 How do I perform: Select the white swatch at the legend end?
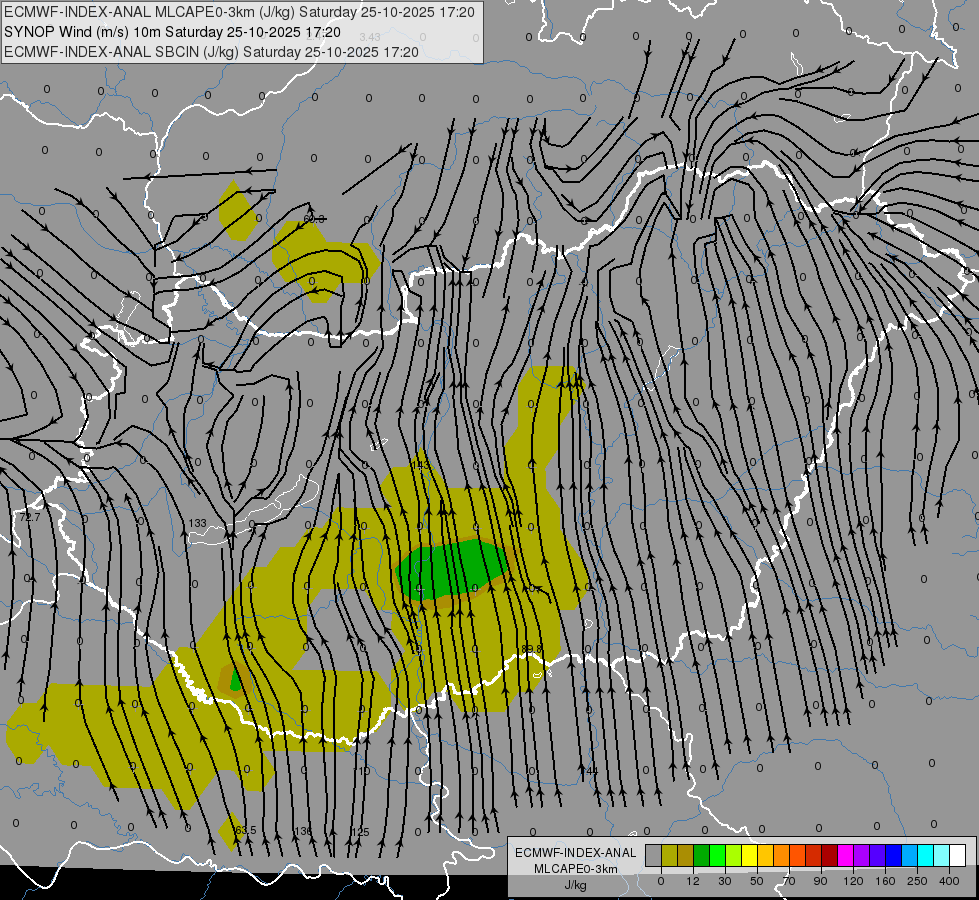pyautogui.click(x=958, y=855)
